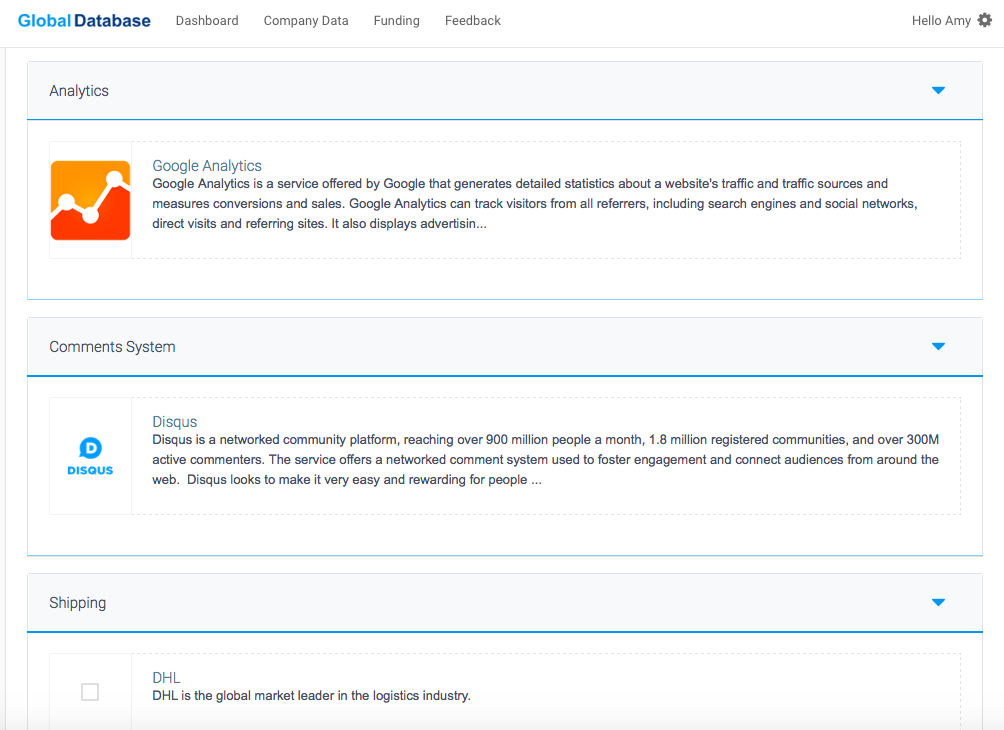Click the Disqus logo image
Screen dimensions: 1004x730
coord(90,456)
